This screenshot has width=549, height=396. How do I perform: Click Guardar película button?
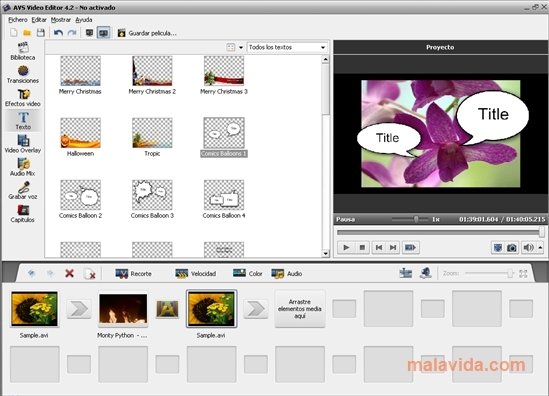147,33
